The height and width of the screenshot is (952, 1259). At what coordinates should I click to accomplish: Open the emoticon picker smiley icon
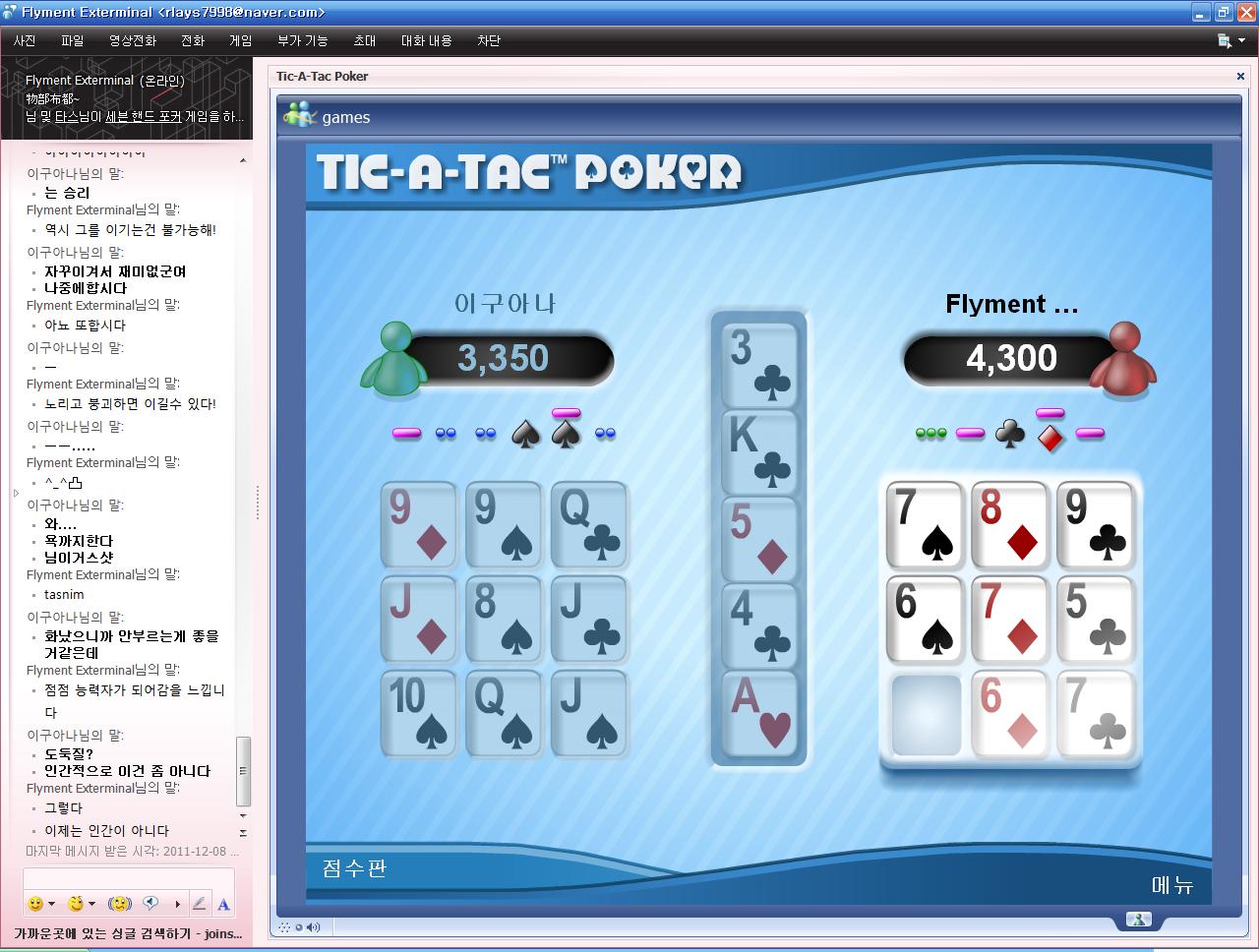point(35,904)
